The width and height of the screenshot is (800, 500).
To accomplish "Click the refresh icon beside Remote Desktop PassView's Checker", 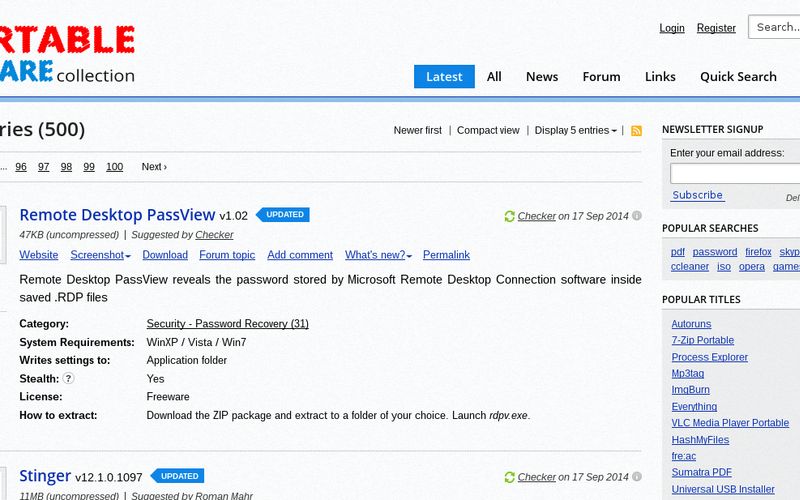I will [509, 216].
